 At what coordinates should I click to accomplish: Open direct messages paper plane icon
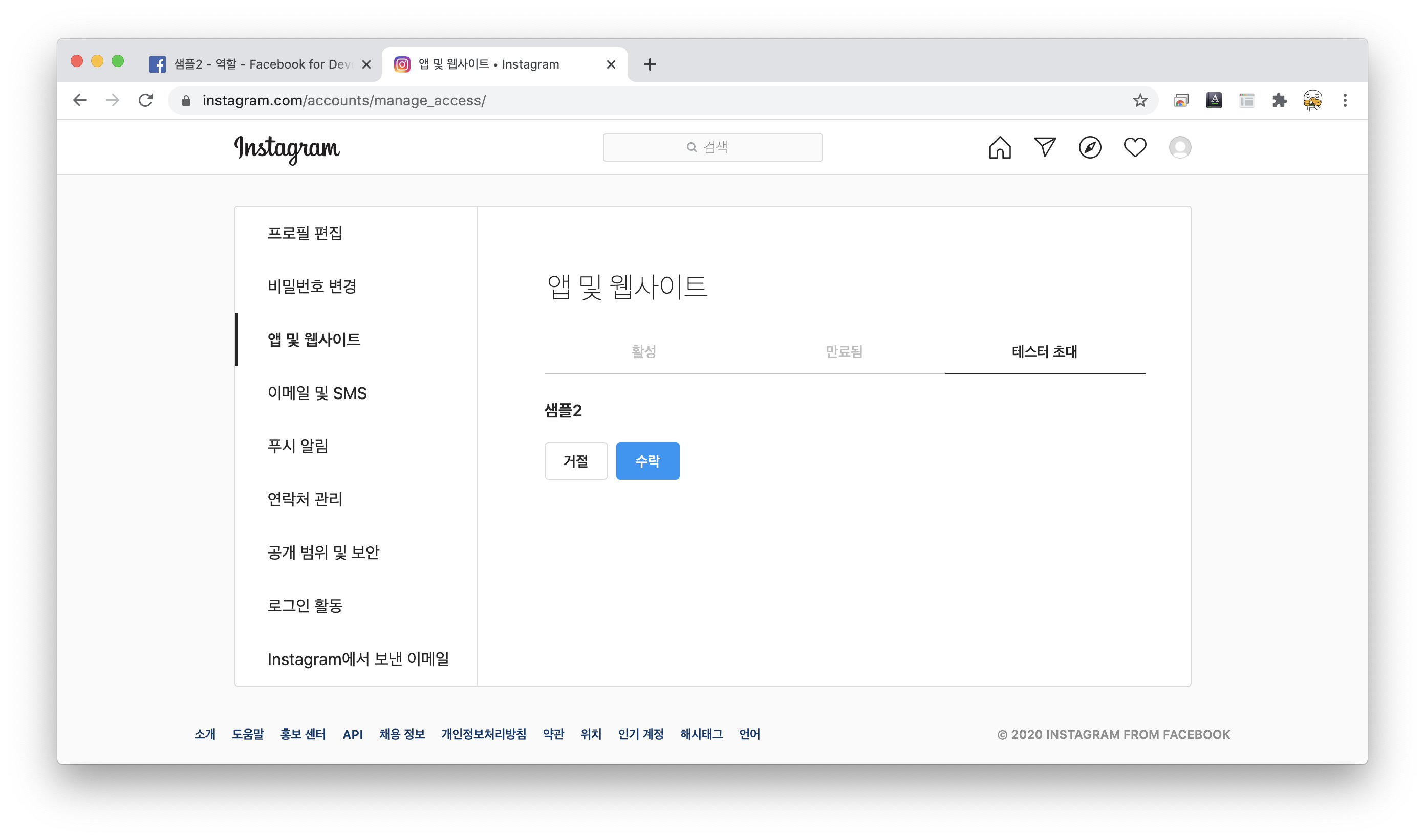1044,147
